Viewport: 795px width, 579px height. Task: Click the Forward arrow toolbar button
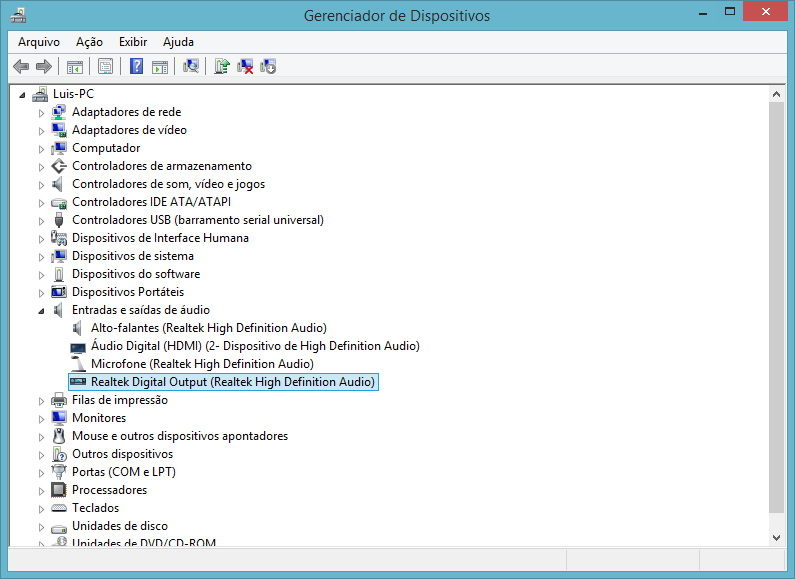[44, 66]
